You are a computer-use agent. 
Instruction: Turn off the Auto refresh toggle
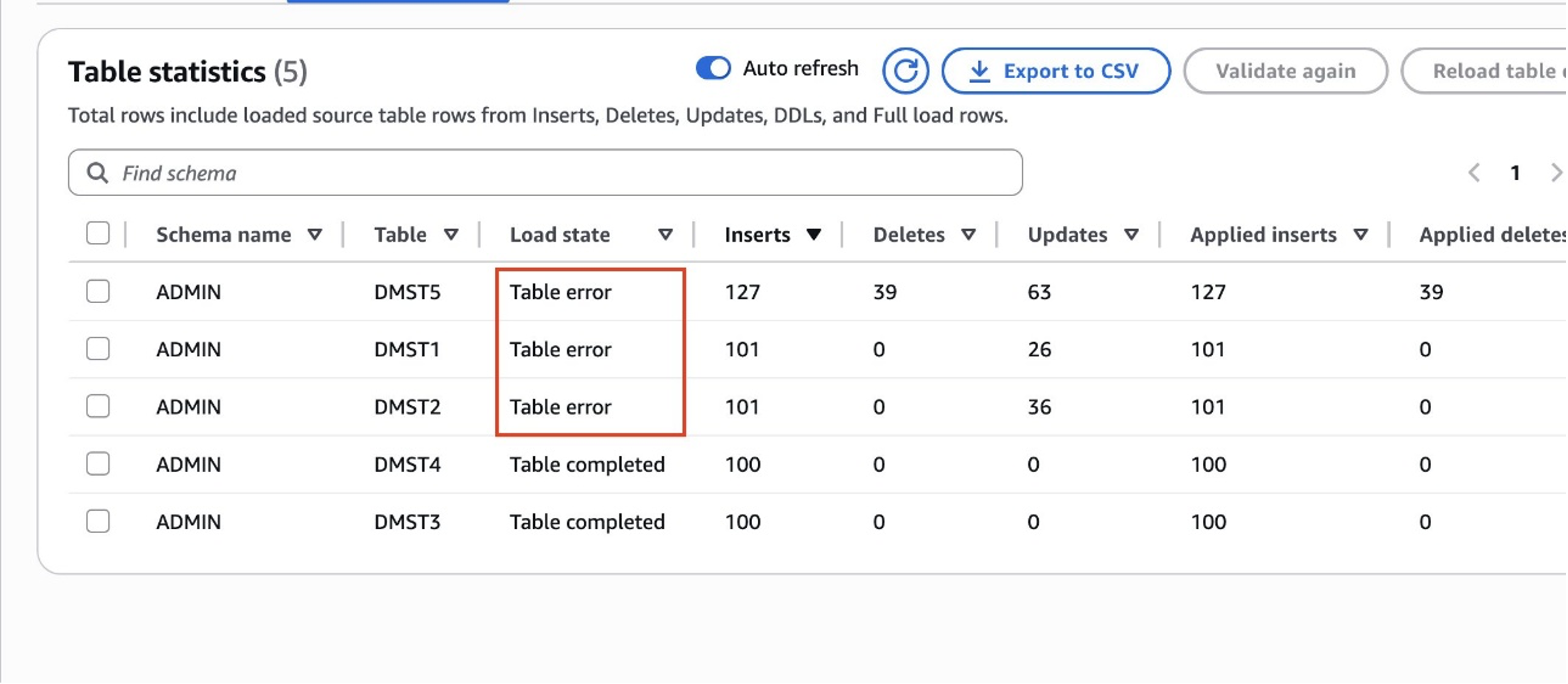[713, 68]
